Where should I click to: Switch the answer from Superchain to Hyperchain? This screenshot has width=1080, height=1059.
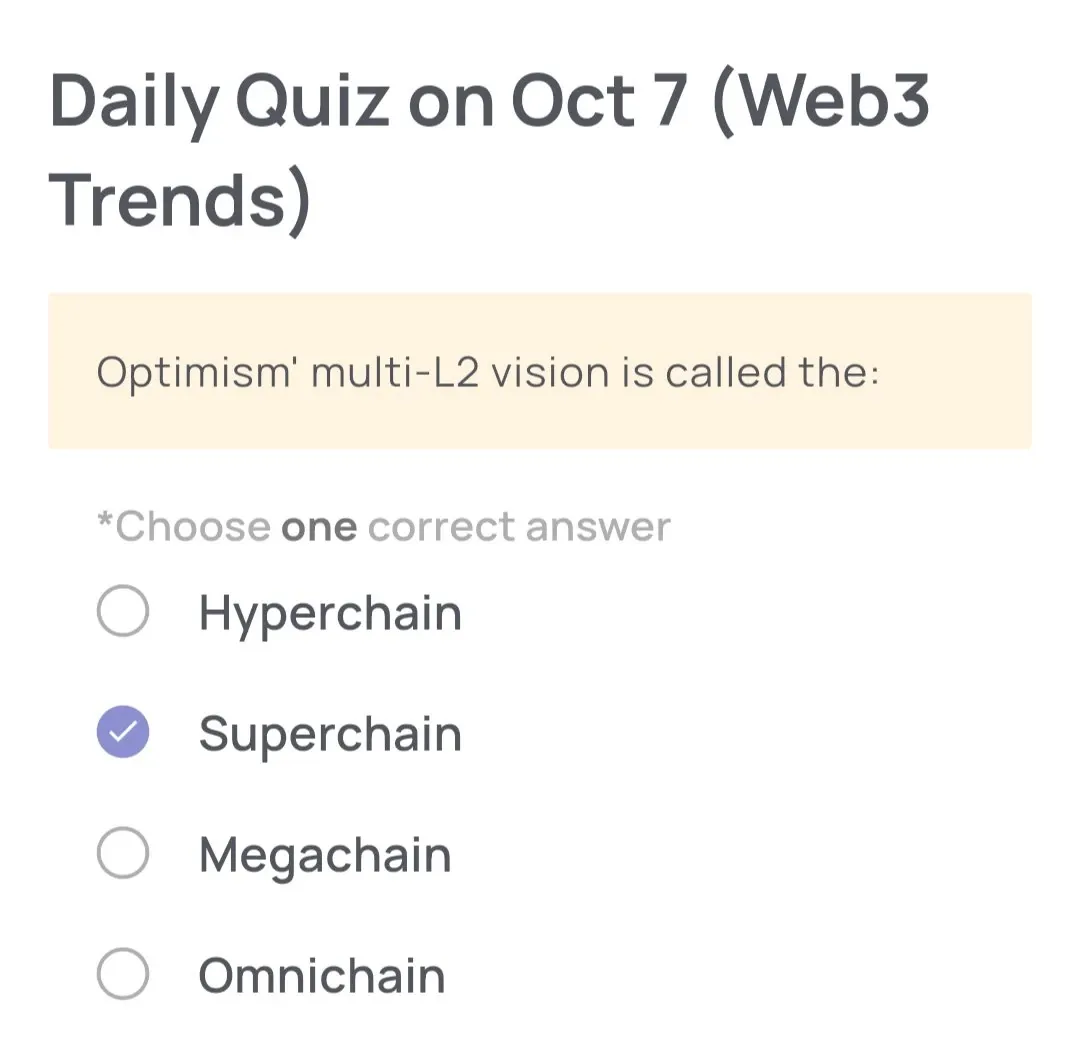tap(122, 611)
